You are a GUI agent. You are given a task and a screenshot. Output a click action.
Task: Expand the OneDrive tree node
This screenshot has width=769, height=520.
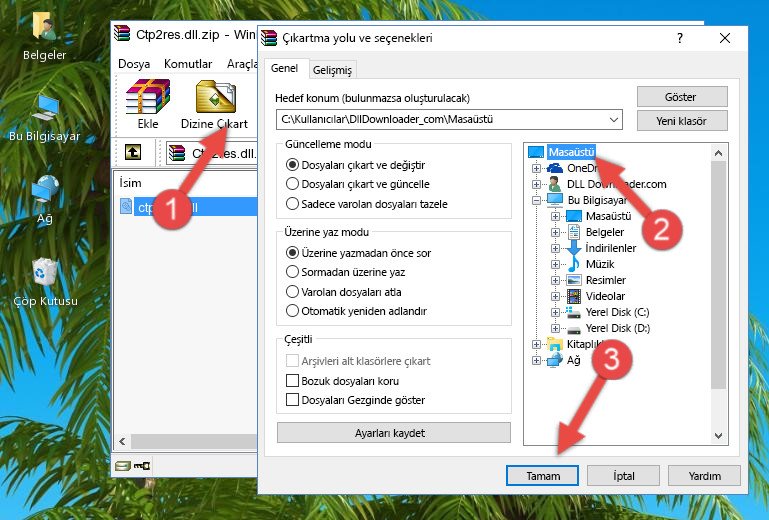pyautogui.click(x=536, y=168)
